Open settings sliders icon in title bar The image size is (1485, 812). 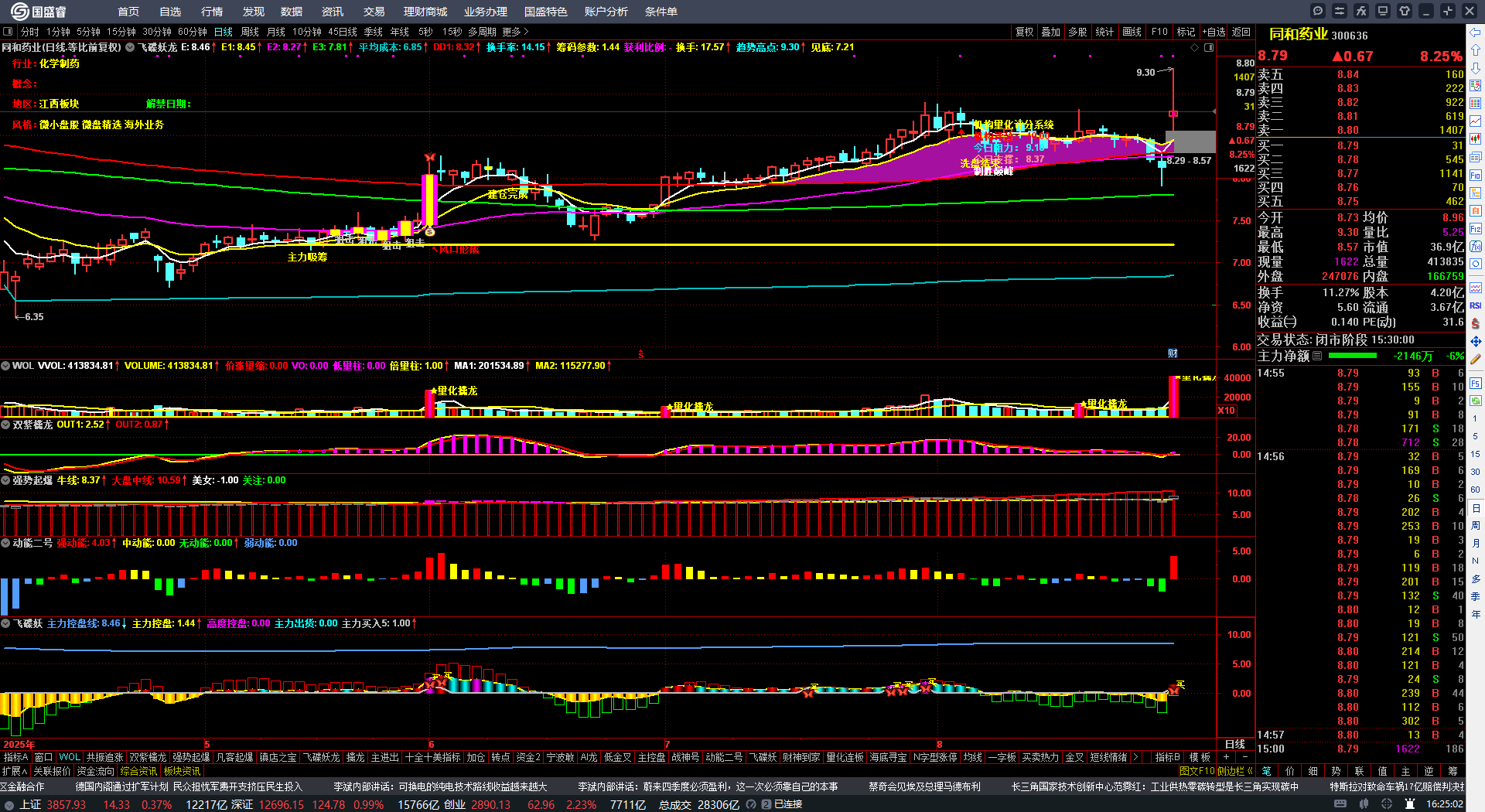[x=1340, y=11]
